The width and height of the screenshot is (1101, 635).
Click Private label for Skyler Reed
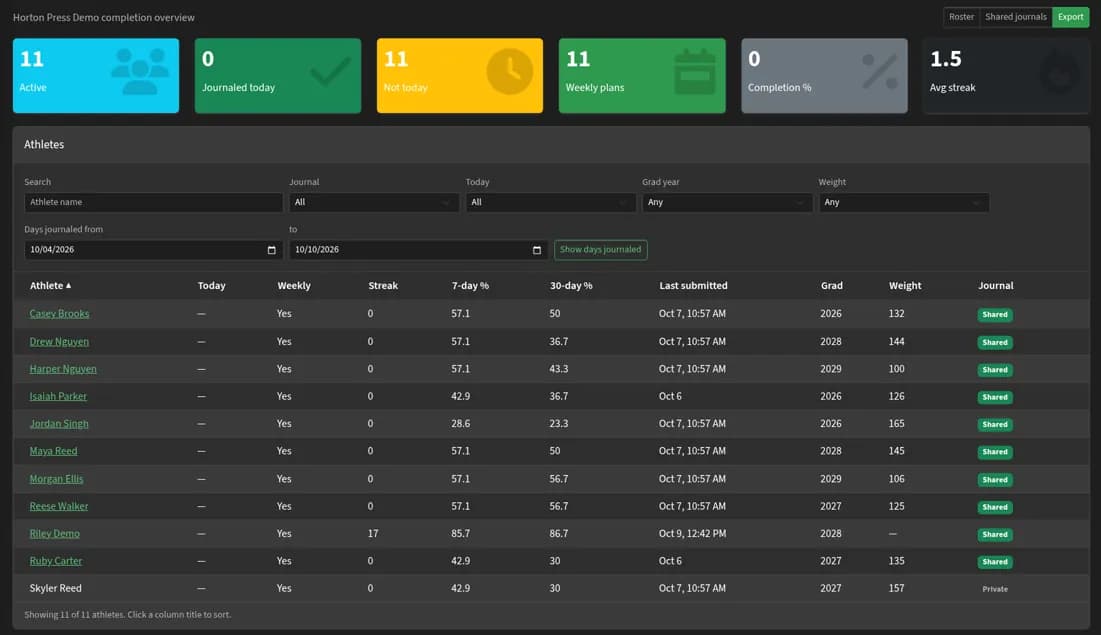click(x=995, y=589)
